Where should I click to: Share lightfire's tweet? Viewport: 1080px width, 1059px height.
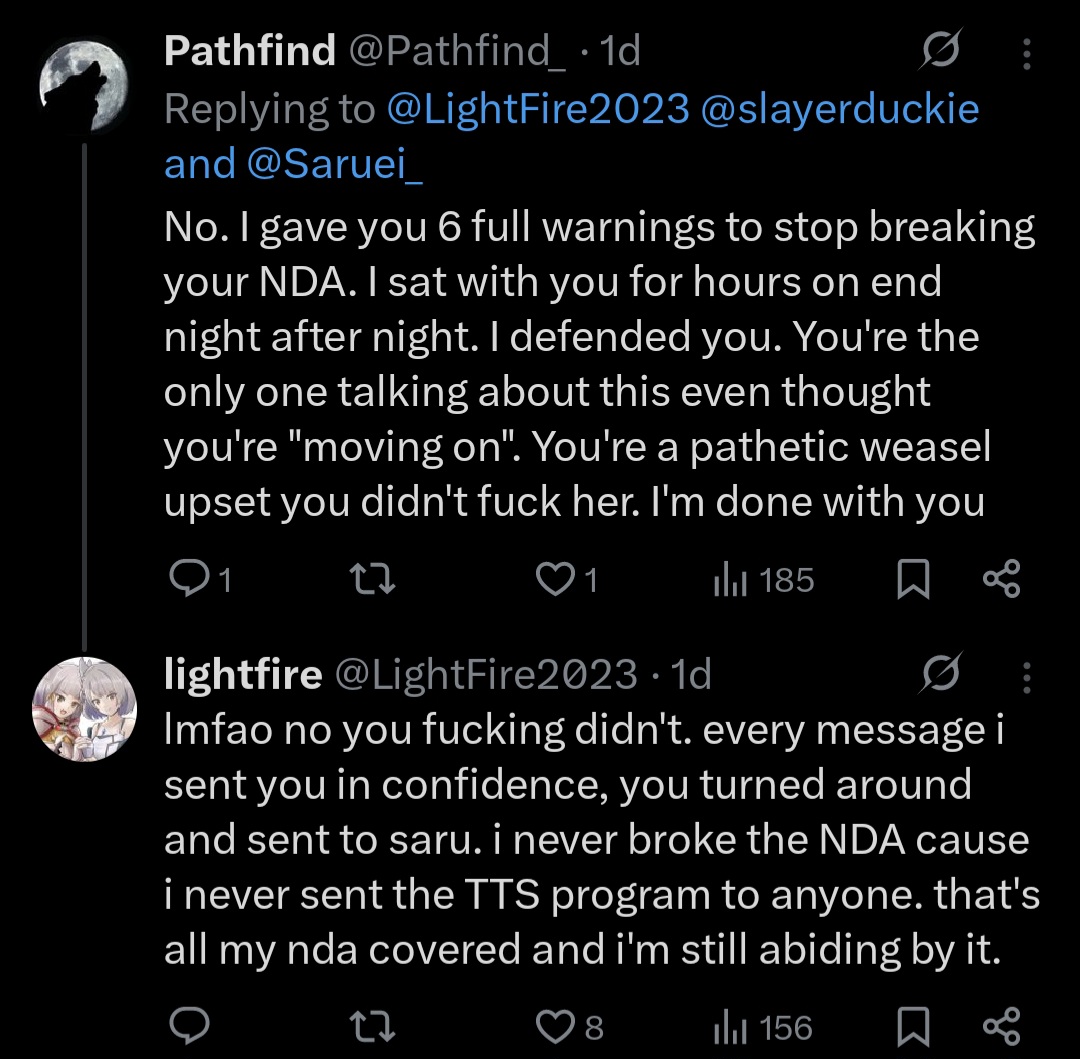click(1001, 1027)
